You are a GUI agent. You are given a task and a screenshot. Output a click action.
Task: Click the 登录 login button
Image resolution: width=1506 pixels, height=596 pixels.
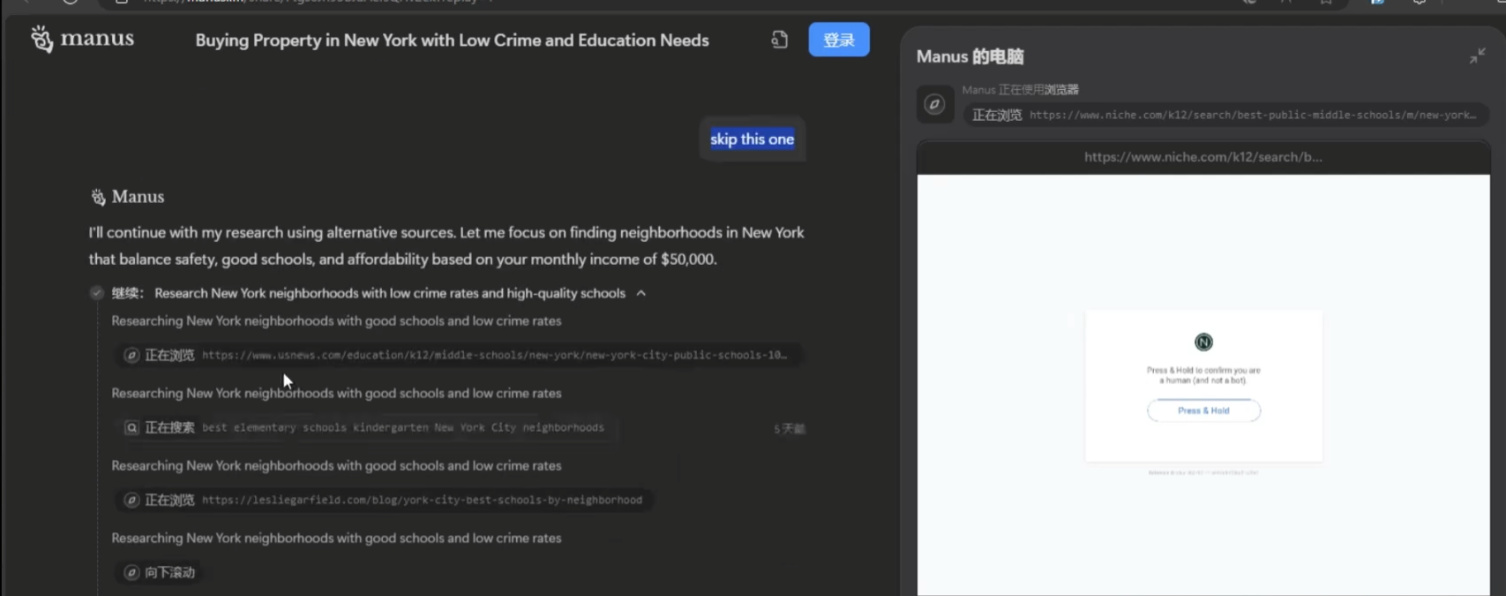[x=839, y=40]
